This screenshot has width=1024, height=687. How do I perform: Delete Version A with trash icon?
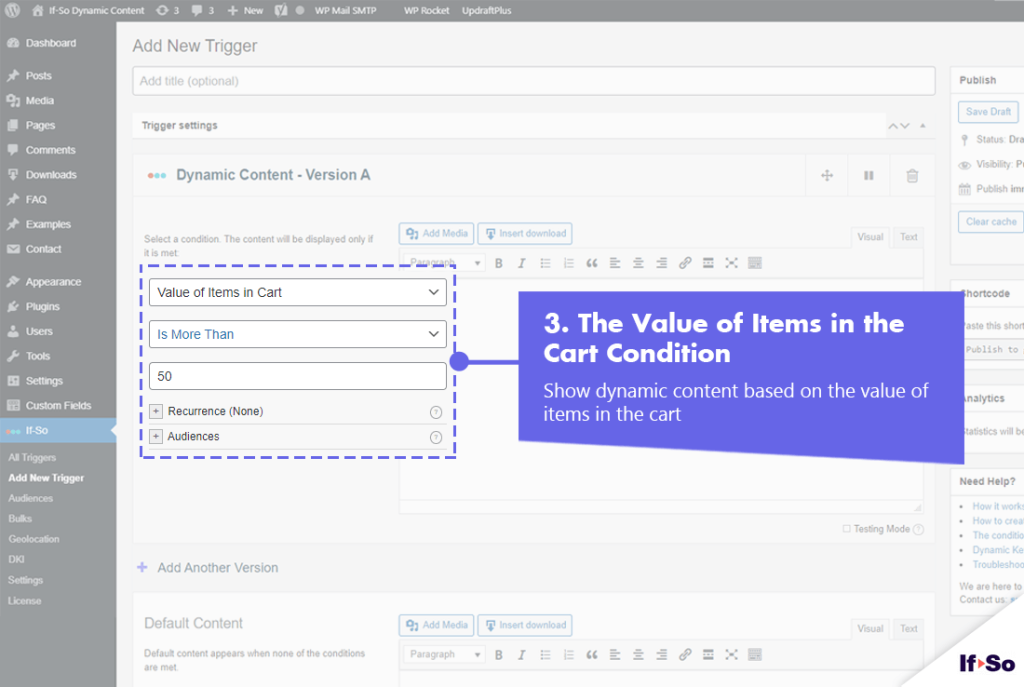click(x=912, y=175)
